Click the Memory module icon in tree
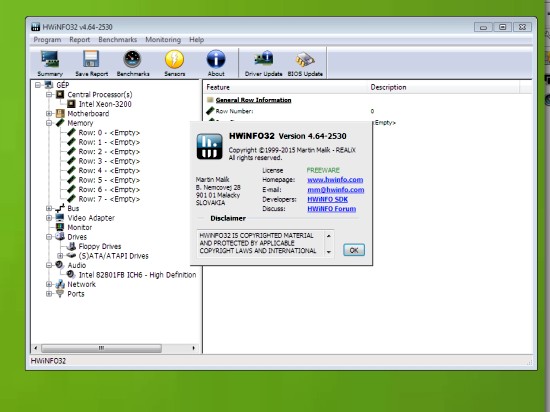 (60, 123)
